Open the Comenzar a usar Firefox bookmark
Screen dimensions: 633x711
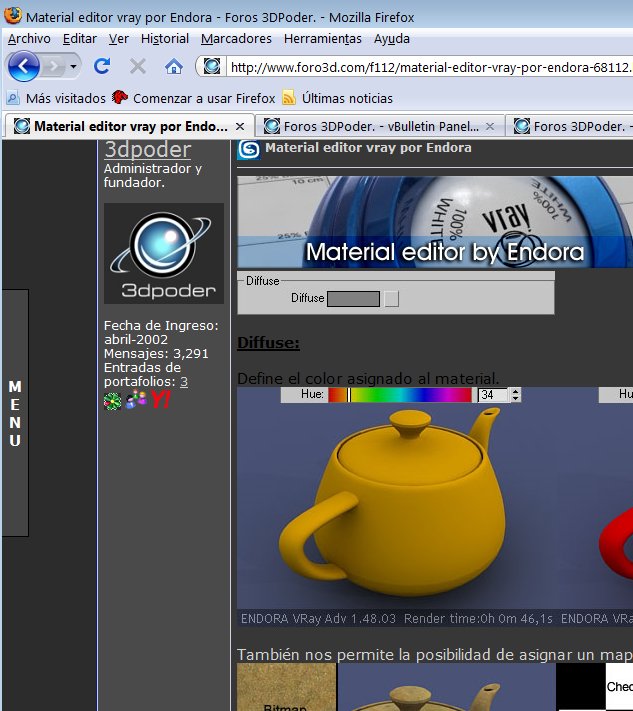coord(194,98)
